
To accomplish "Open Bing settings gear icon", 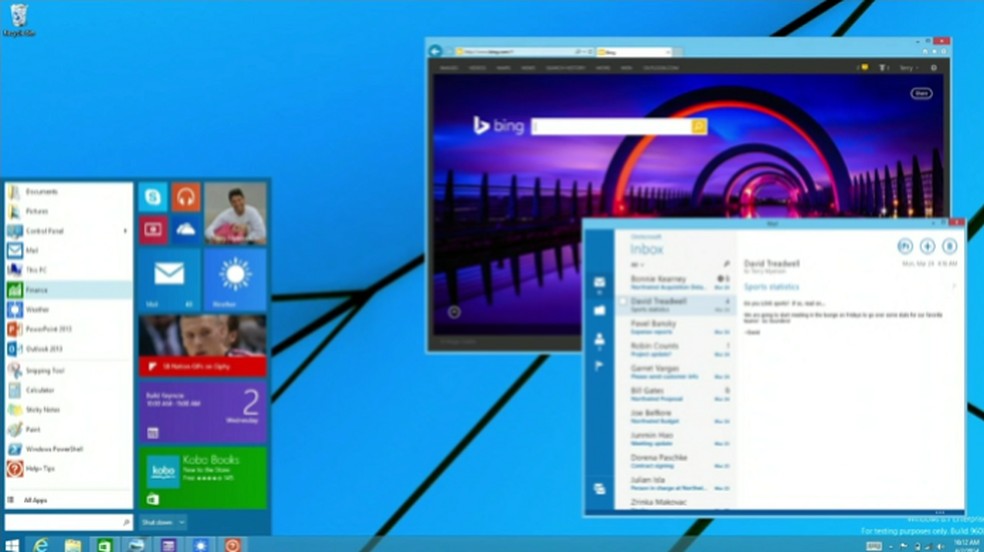I will (934, 68).
